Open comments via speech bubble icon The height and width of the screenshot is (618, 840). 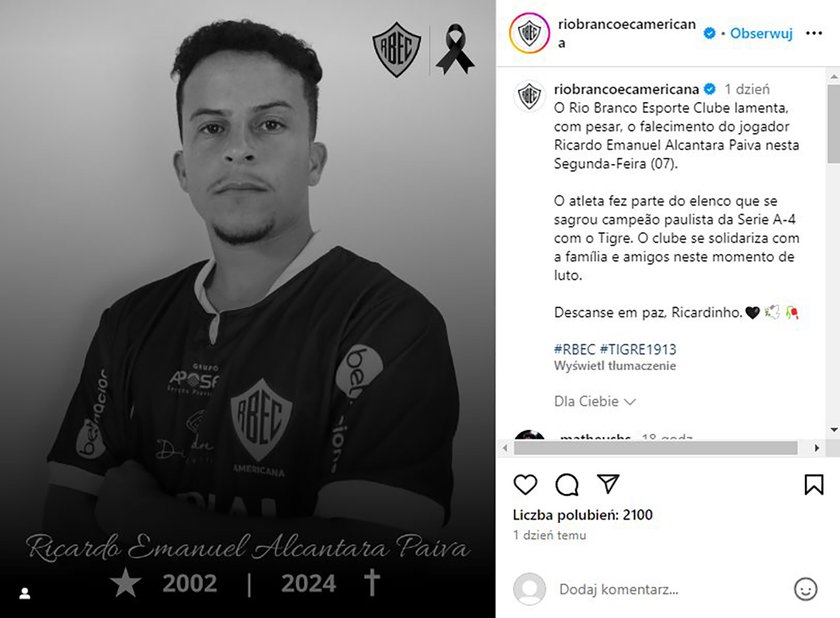pyautogui.click(x=567, y=485)
